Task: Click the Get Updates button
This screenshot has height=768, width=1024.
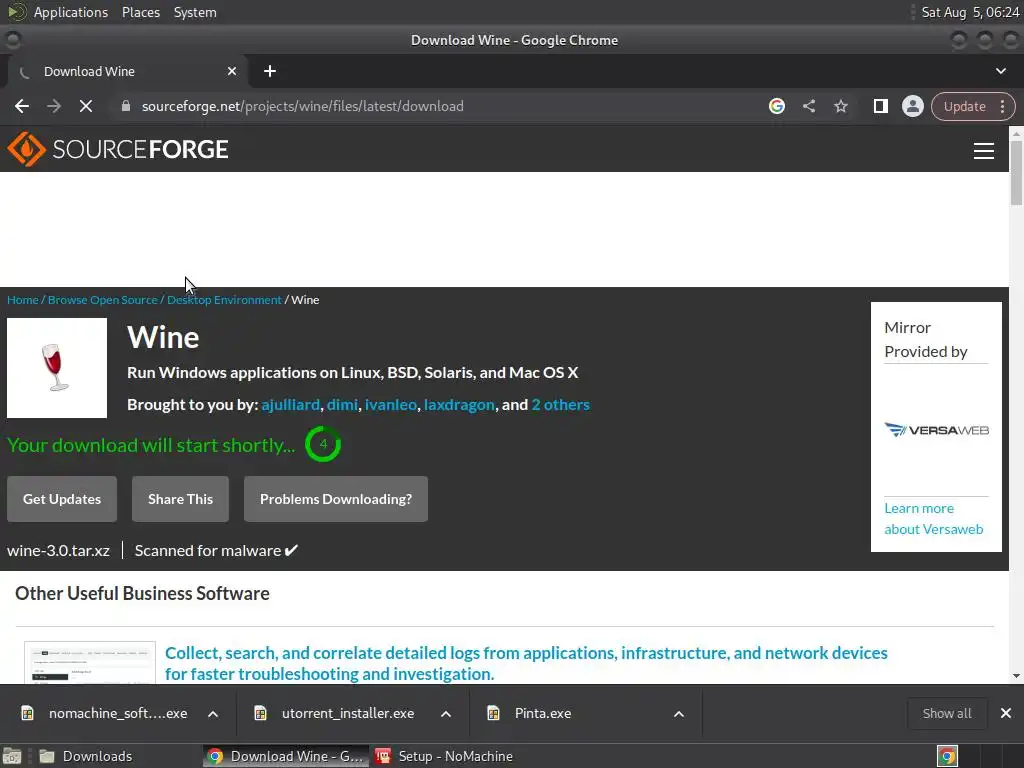Action: [62, 499]
